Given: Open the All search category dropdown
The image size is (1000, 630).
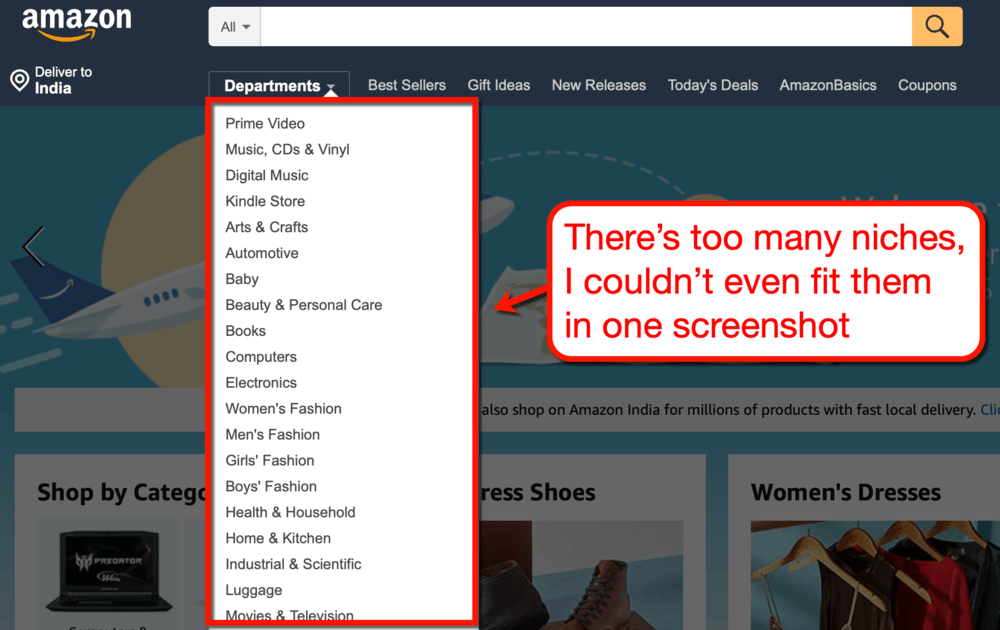Looking at the screenshot, I should pos(233,26).
